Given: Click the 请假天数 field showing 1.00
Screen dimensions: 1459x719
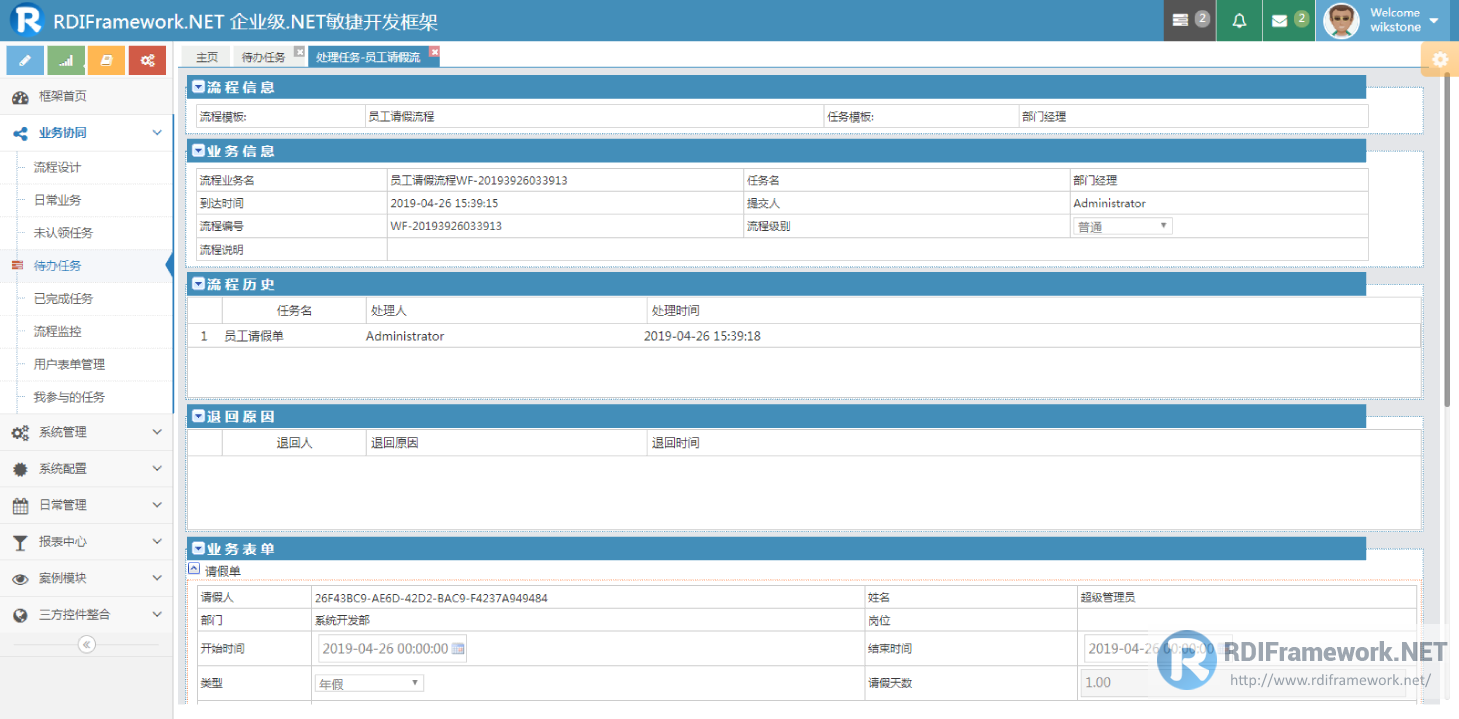Looking at the screenshot, I should click(x=1243, y=683).
